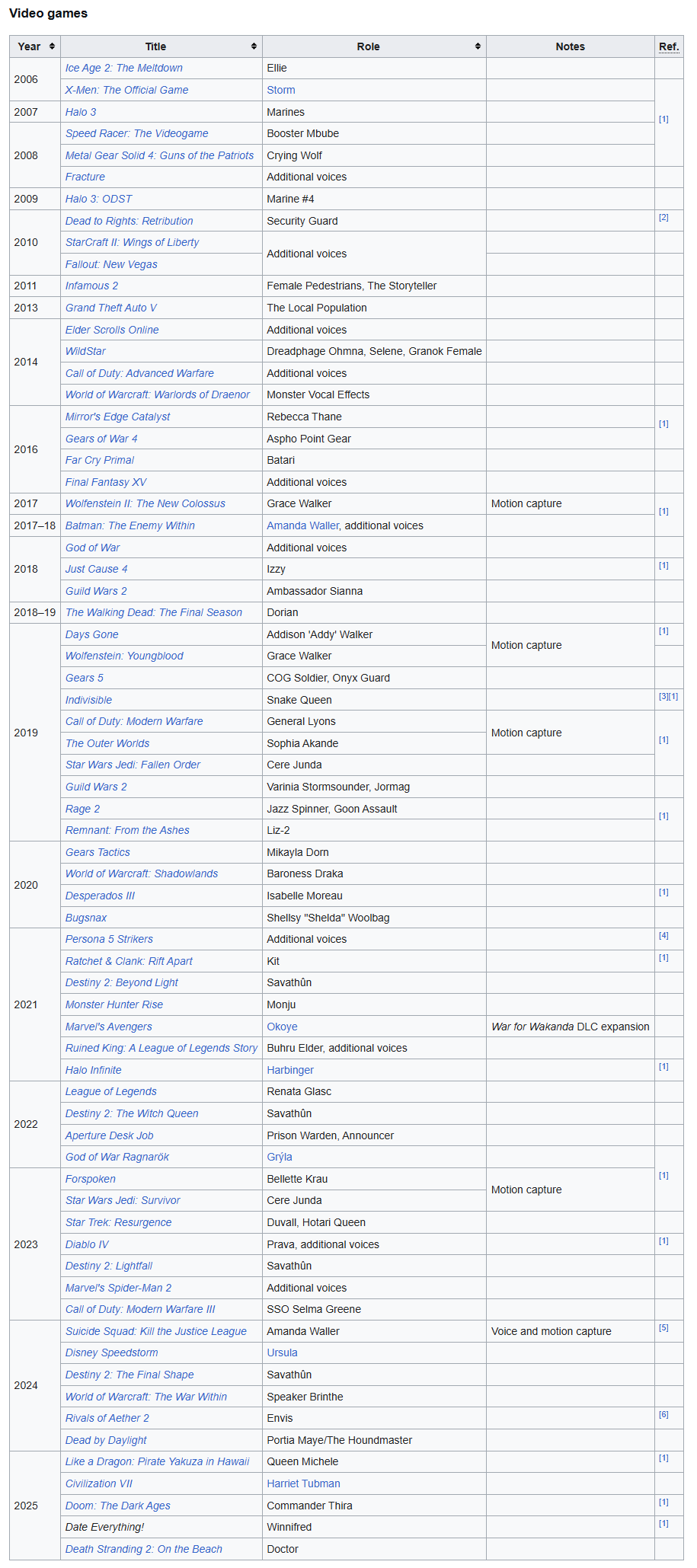The image size is (697, 1568).
Task: Open the Halo 3 article link
Action: pos(81,112)
